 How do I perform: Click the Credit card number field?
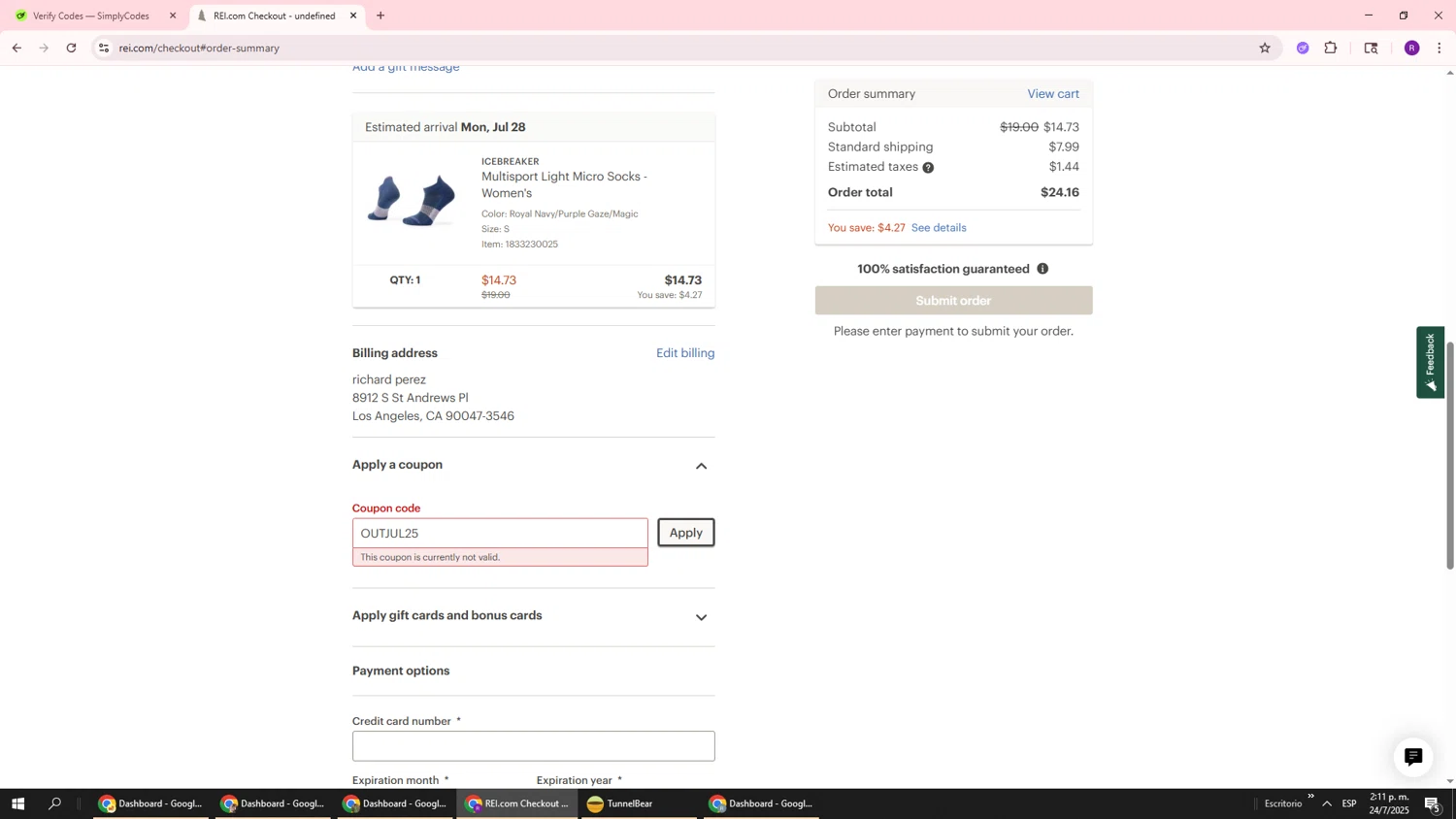click(533, 746)
